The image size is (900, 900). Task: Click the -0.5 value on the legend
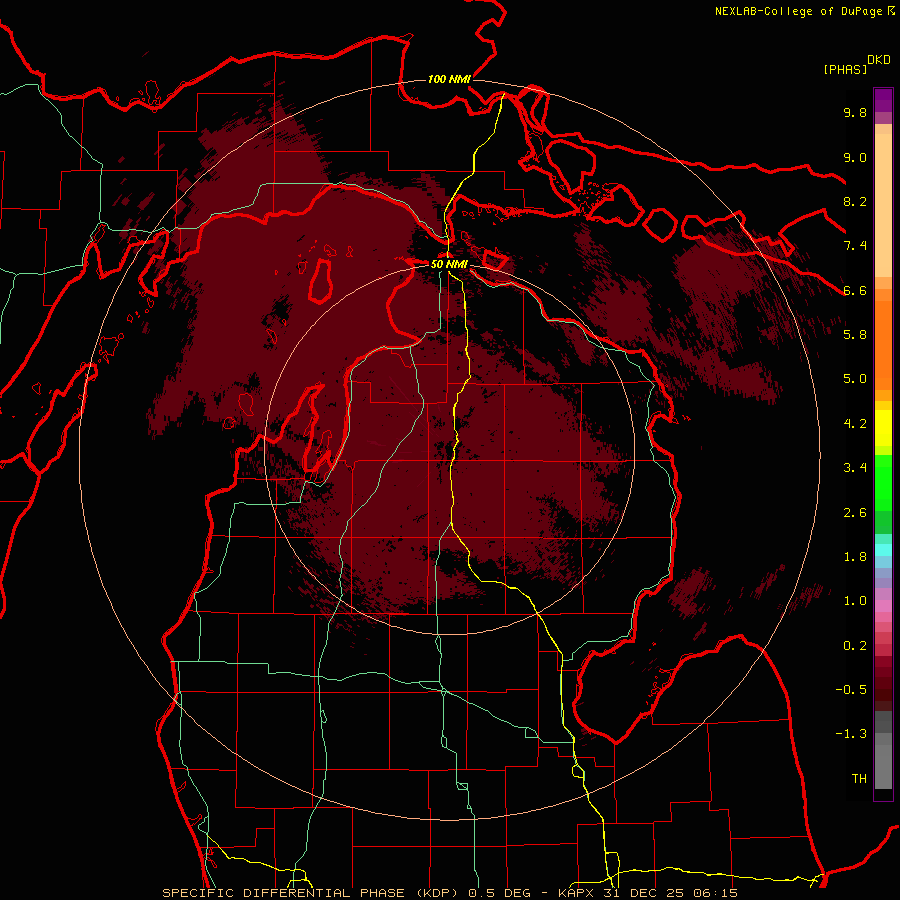851,690
